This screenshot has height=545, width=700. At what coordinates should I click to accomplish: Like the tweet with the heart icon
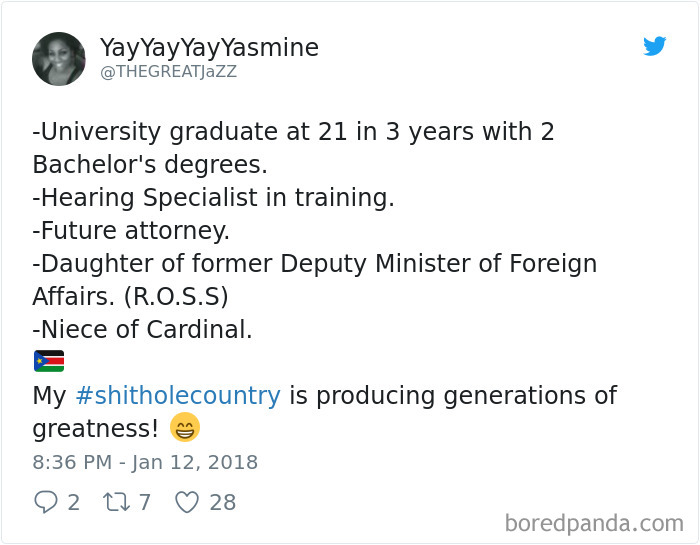pyautogui.click(x=187, y=502)
